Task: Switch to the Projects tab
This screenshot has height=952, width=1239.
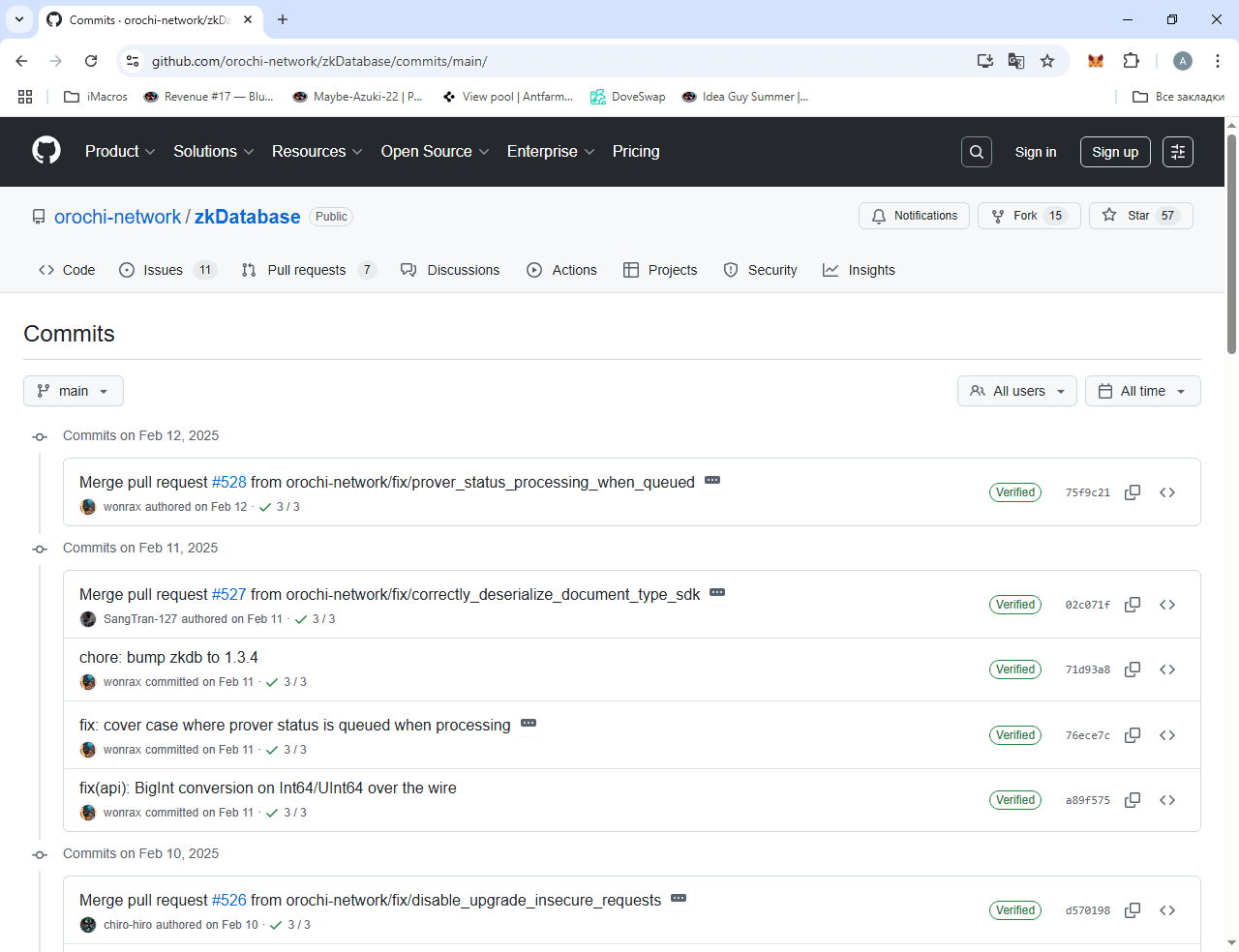Action: tap(660, 270)
